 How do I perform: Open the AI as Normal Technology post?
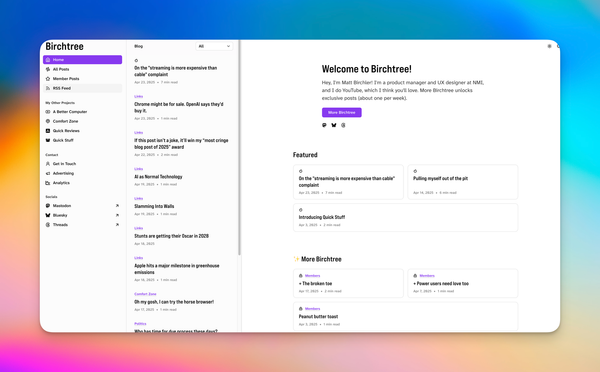point(158,177)
